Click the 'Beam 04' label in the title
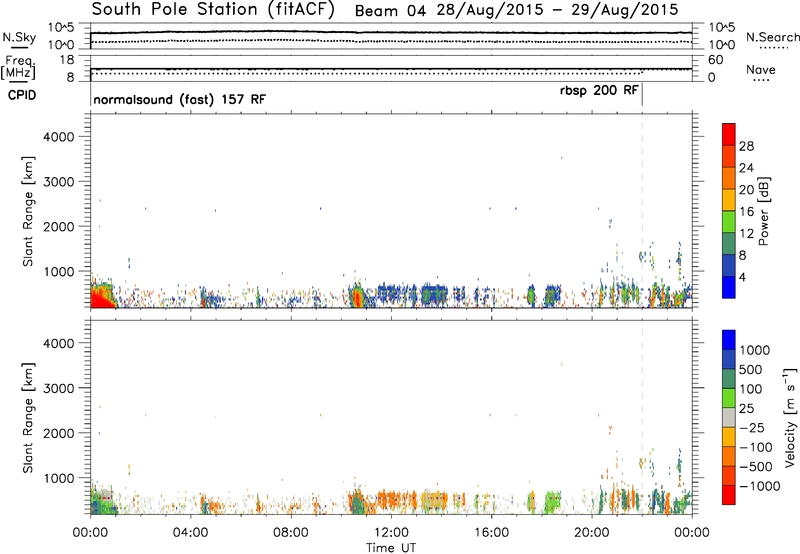This screenshot has height=554, width=800. pyautogui.click(x=390, y=11)
